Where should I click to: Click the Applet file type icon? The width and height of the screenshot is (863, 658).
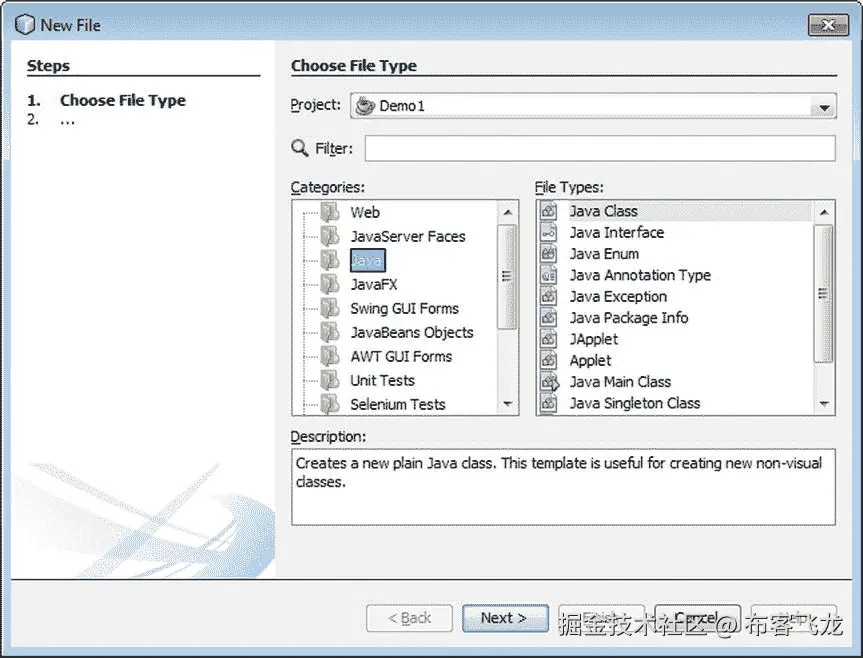[x=549, y=360]
